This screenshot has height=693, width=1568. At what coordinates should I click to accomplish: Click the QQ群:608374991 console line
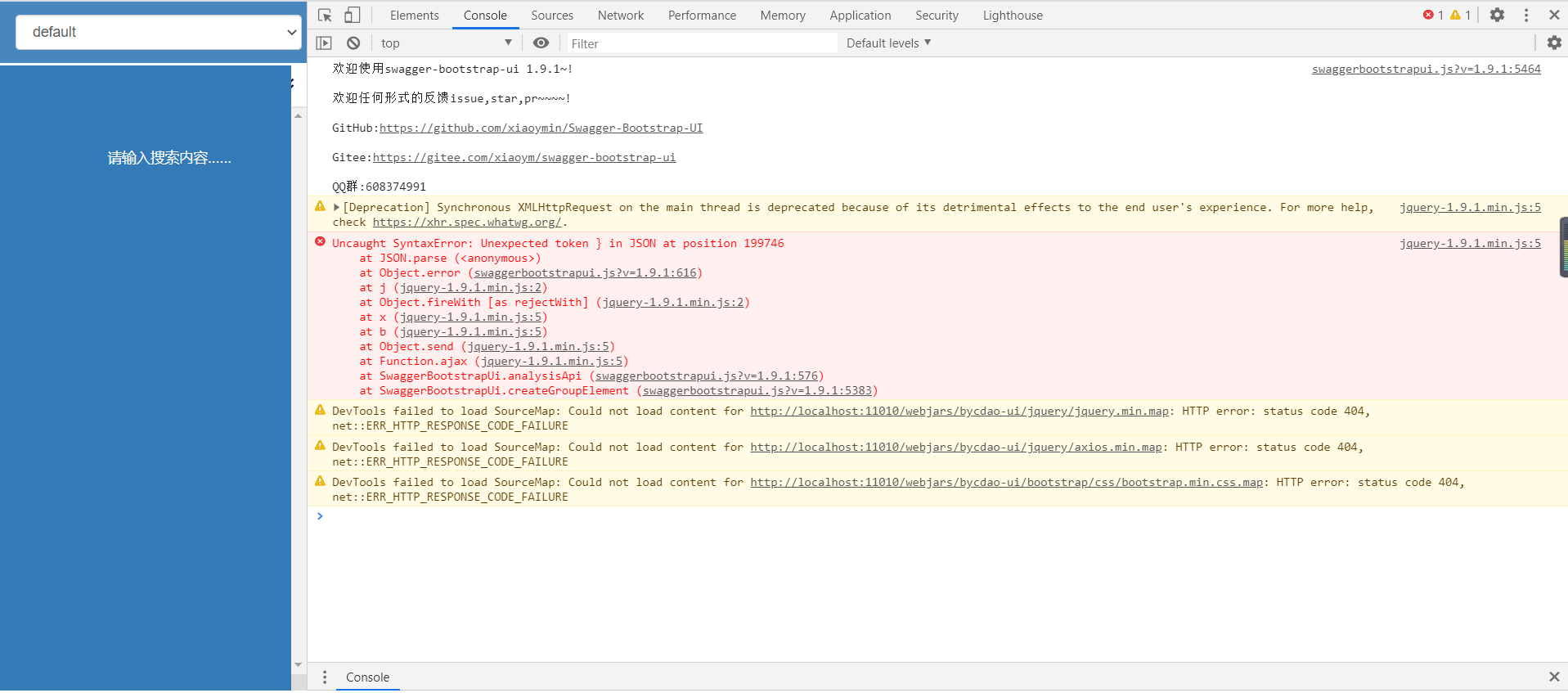coord(379,187)
